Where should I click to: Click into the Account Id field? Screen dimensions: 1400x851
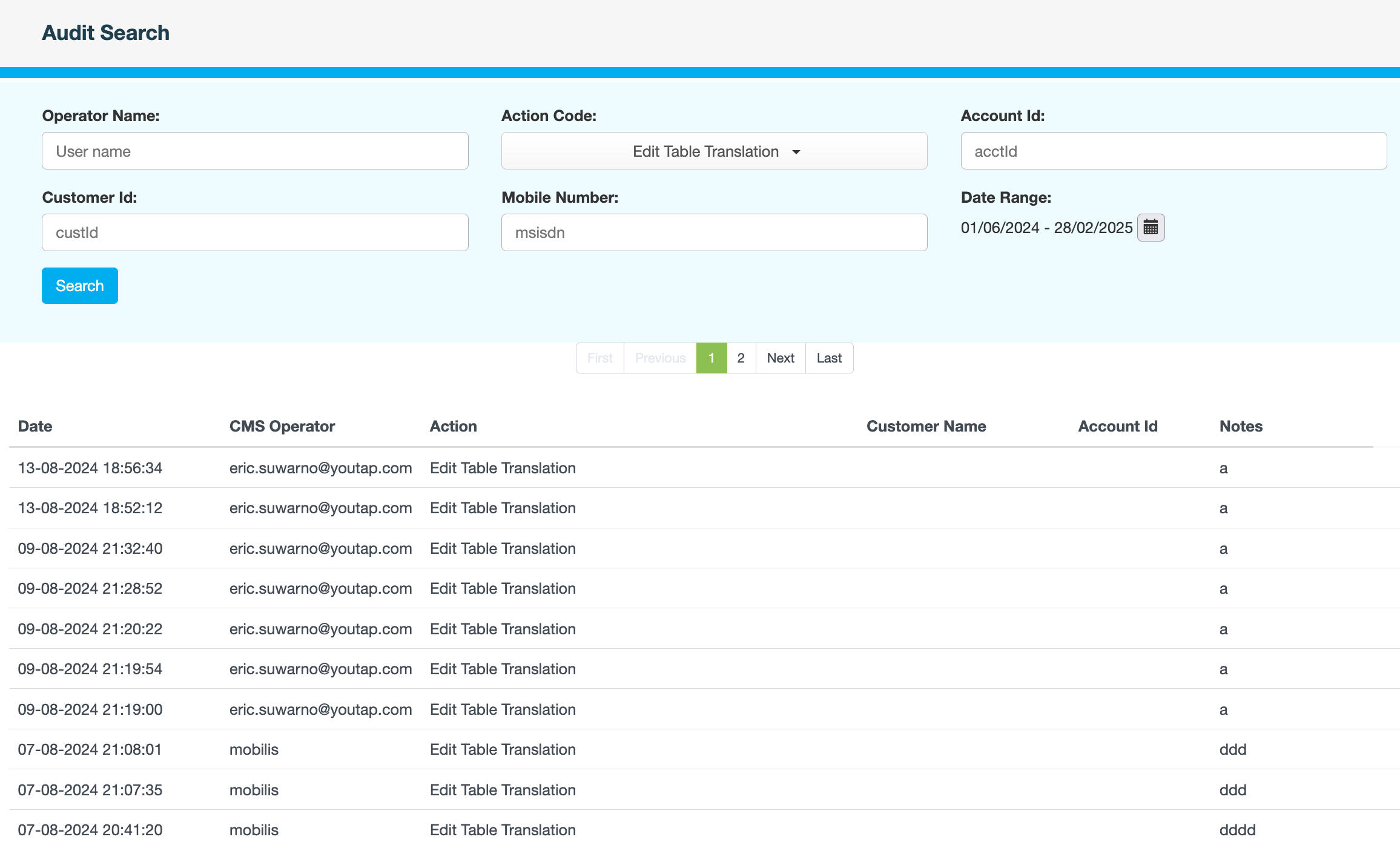[1174, 151]
